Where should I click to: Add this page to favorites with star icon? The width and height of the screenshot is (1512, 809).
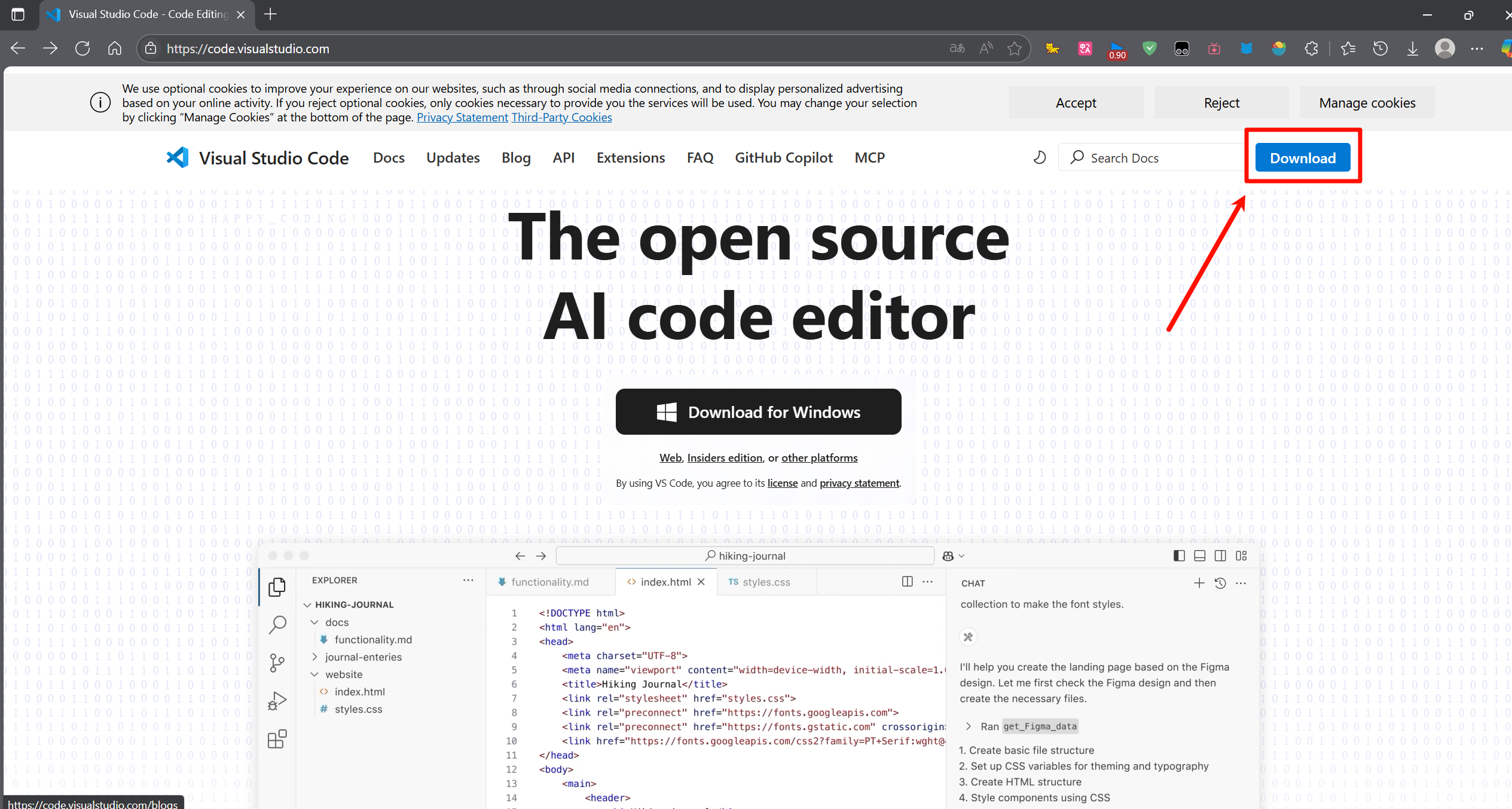coord(1015,48)
